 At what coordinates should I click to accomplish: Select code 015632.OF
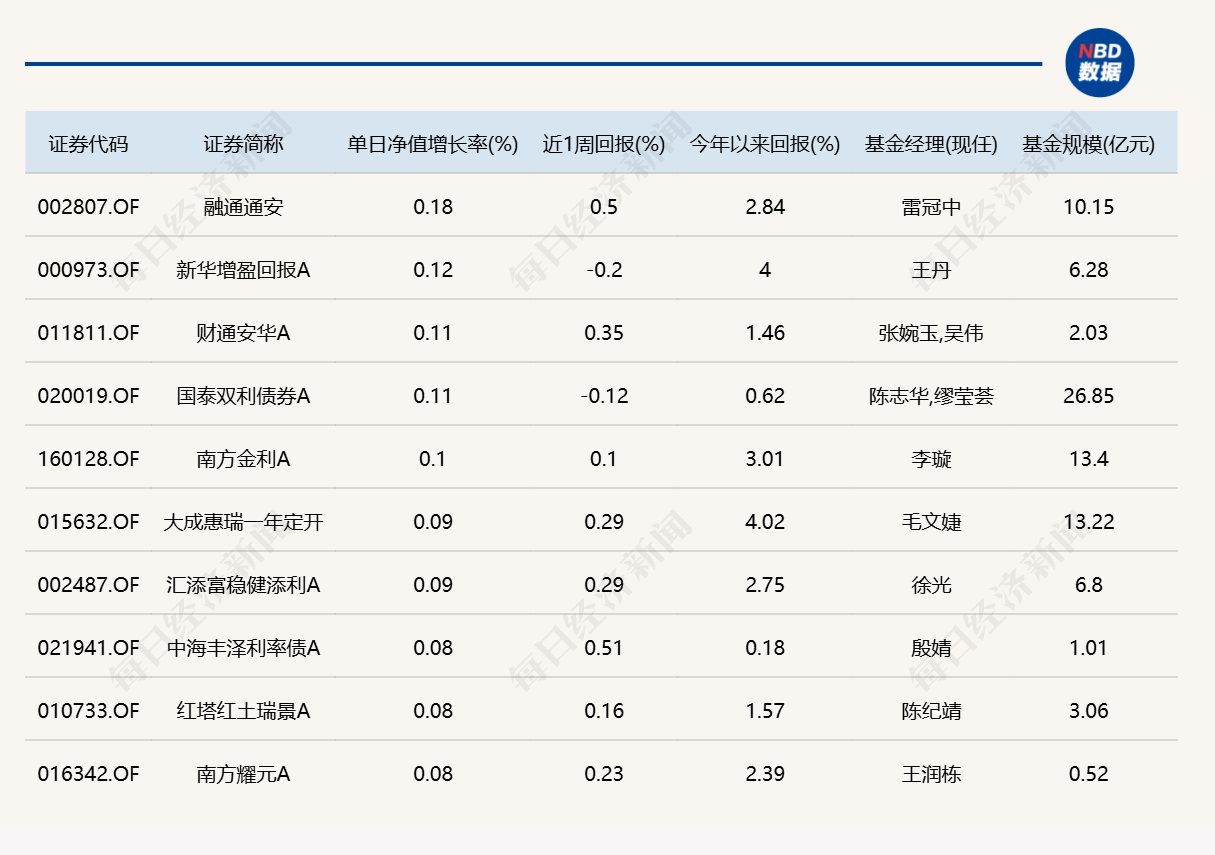pos(89,522)
